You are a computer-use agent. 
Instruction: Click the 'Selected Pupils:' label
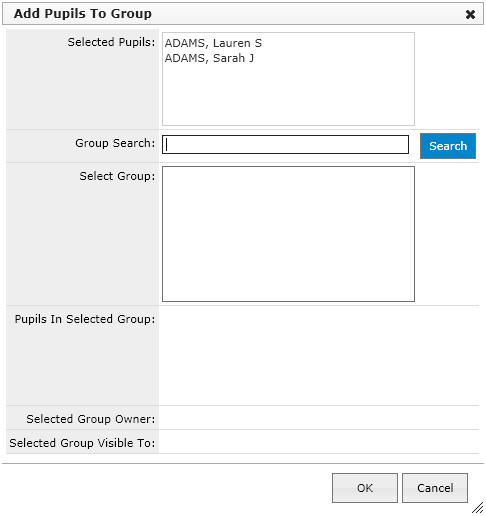(111, 42)
